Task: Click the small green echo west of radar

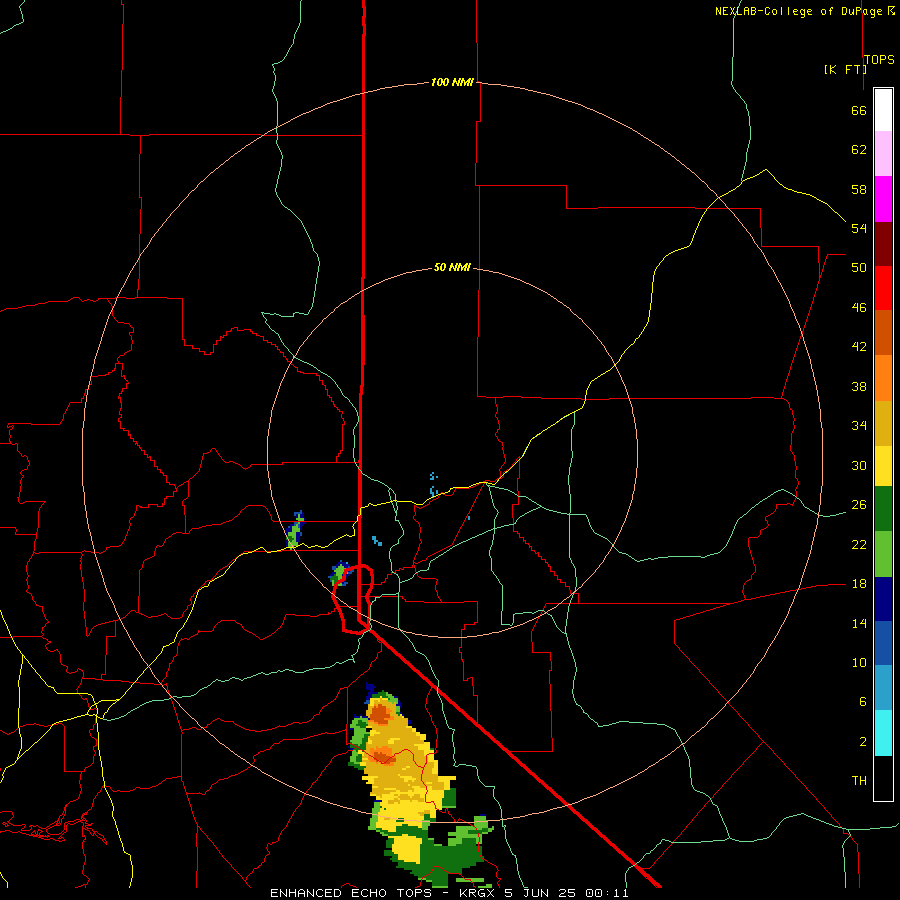Action: 294,532
